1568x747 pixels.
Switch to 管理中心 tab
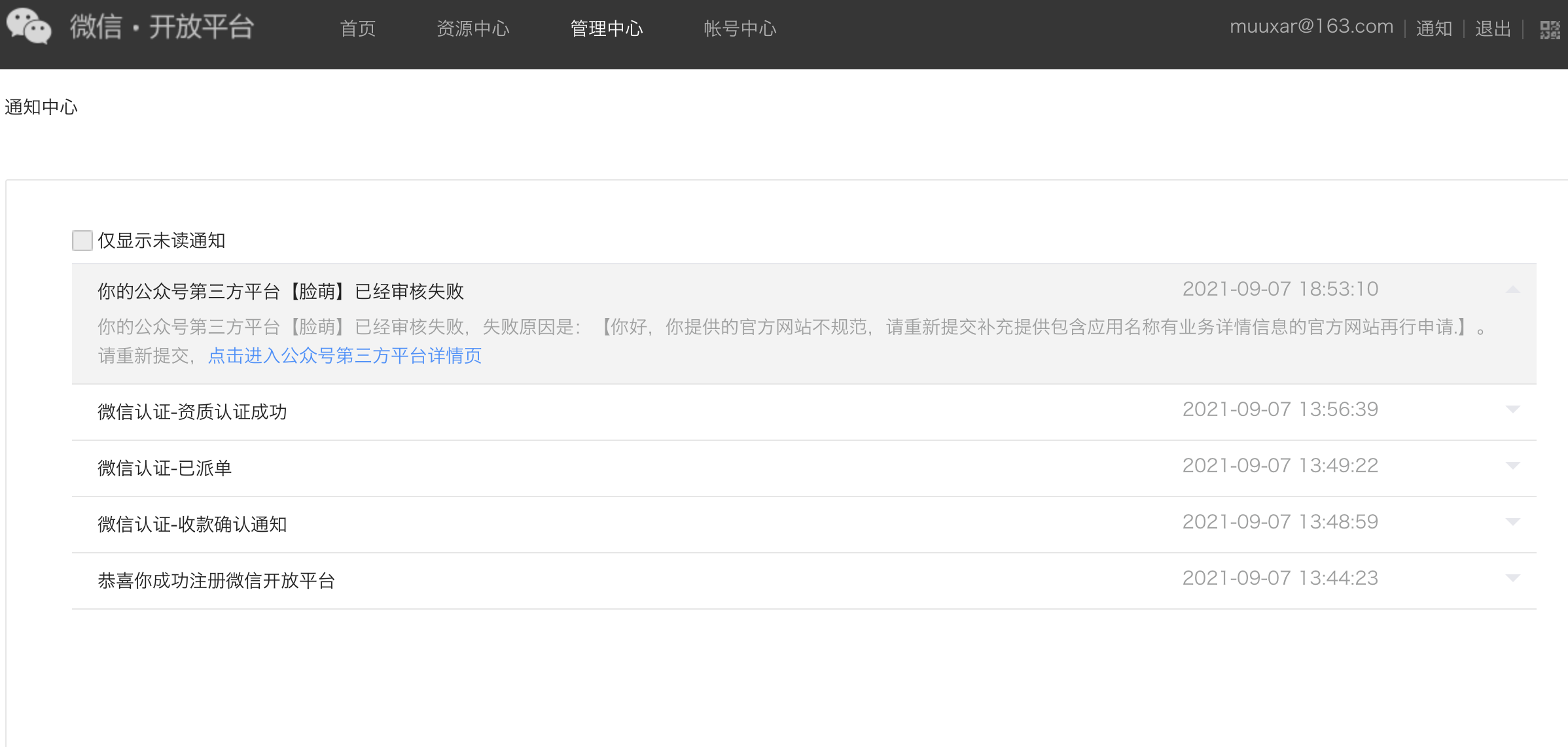(x=607, y=29)
